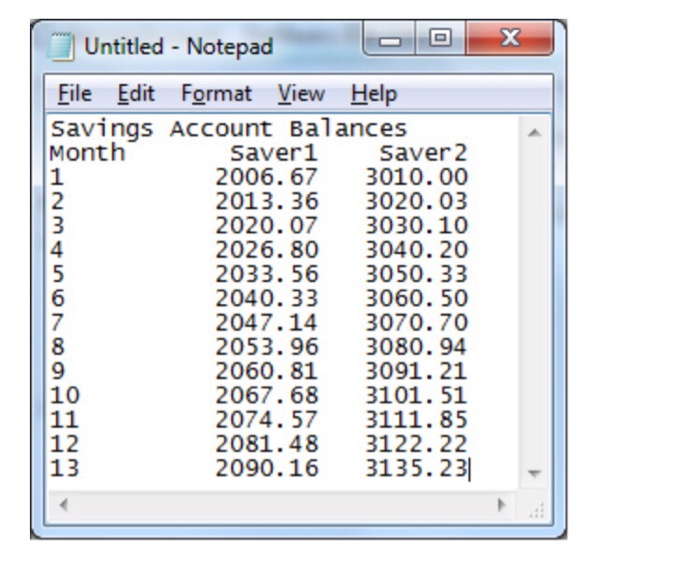Click the value 3091.21
Viewport: 700px width, 579px height.
[x=417, y=371]
